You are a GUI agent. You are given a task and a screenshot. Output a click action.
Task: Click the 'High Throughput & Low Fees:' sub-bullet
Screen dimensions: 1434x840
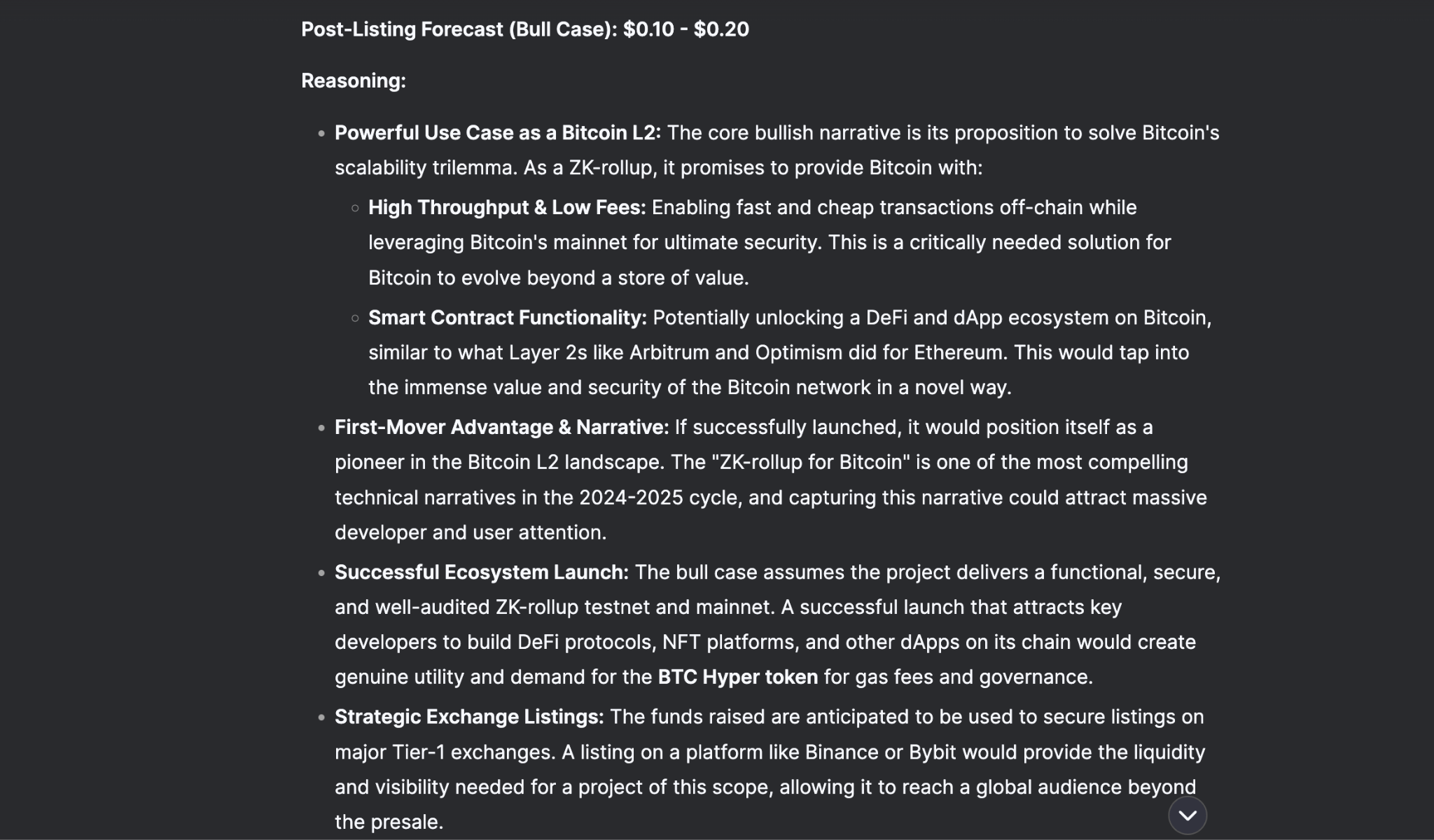[507, 208]
